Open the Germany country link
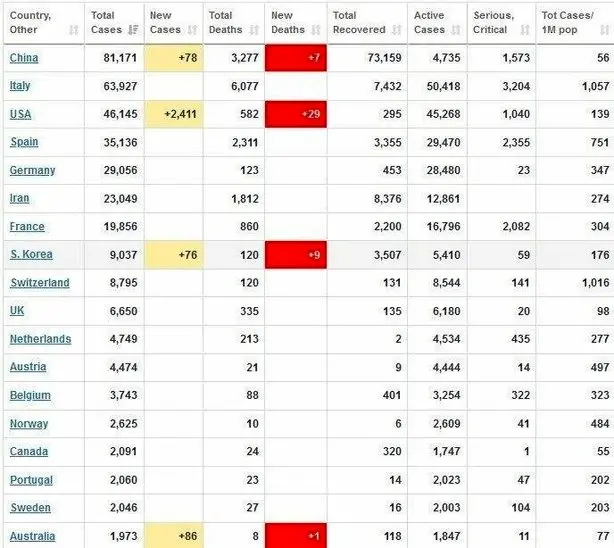The image size is (614, 548). pyautogui.click(x=32, y=170)
